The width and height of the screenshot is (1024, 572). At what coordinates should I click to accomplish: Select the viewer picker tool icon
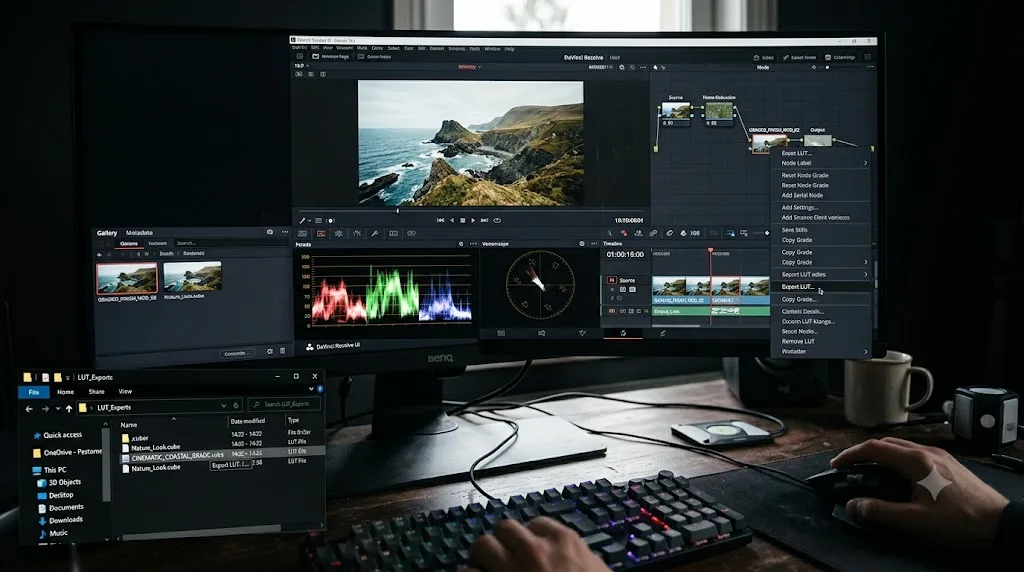pyautogui.click(x=302, y=221)
